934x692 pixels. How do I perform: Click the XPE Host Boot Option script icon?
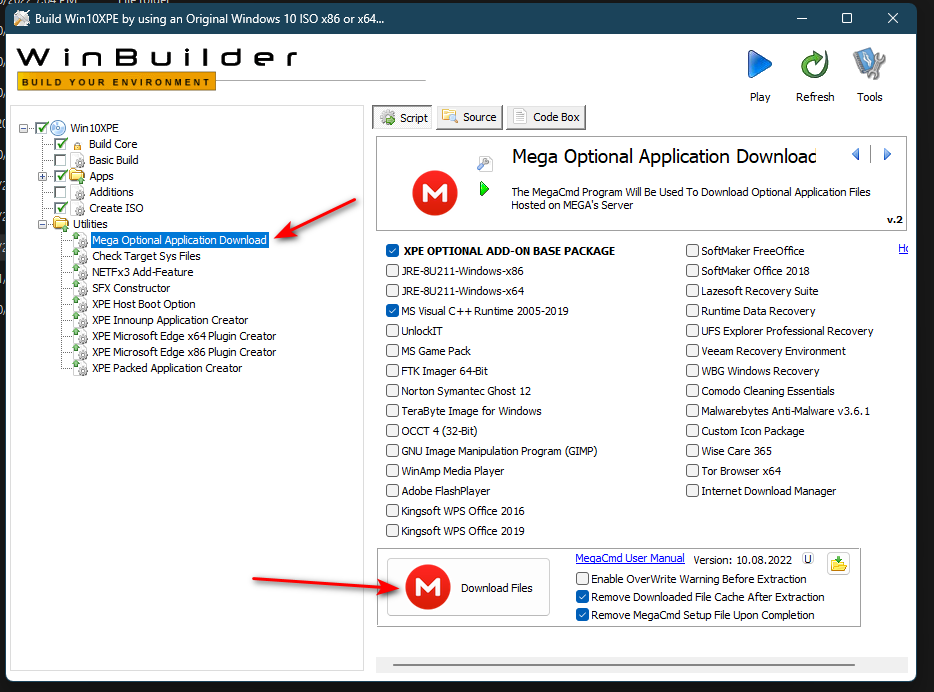80,304
